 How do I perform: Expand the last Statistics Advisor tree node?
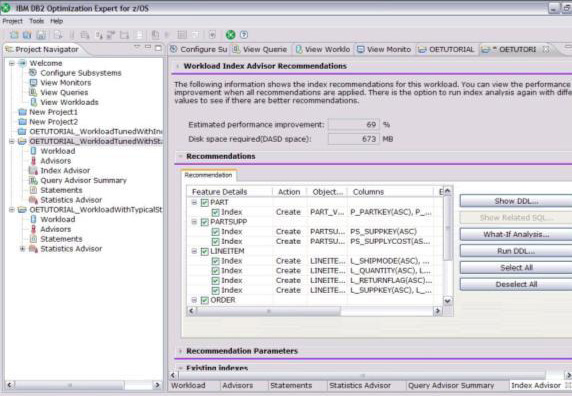pyautogui.click(x=22, y=249)
